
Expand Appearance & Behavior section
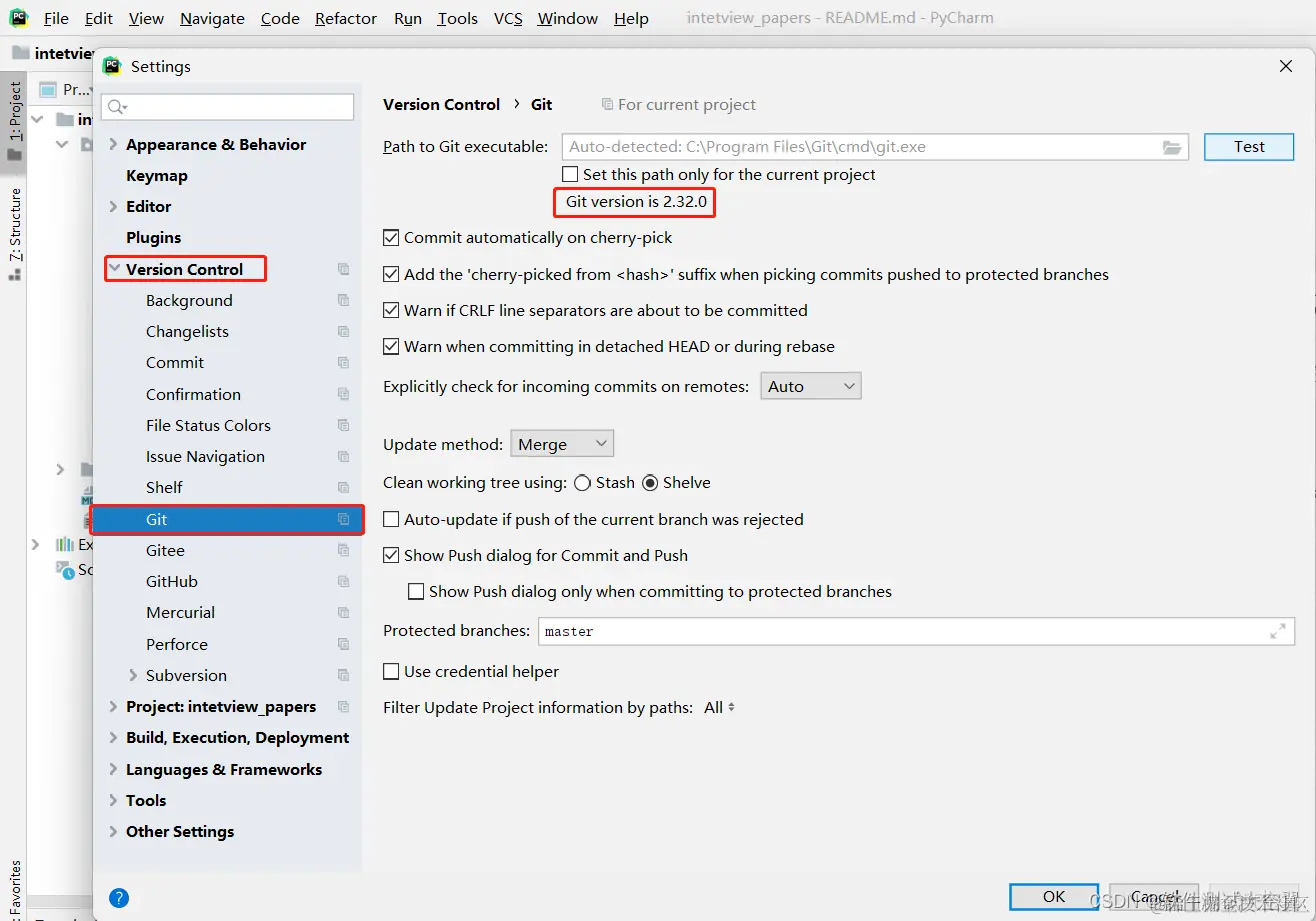click(113, 145)
